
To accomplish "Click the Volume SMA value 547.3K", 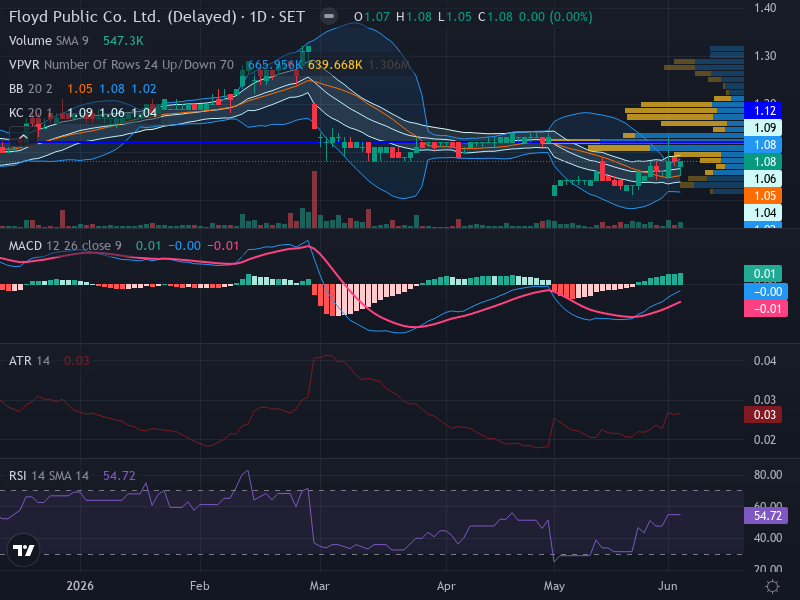I will [x=123, y=41].
